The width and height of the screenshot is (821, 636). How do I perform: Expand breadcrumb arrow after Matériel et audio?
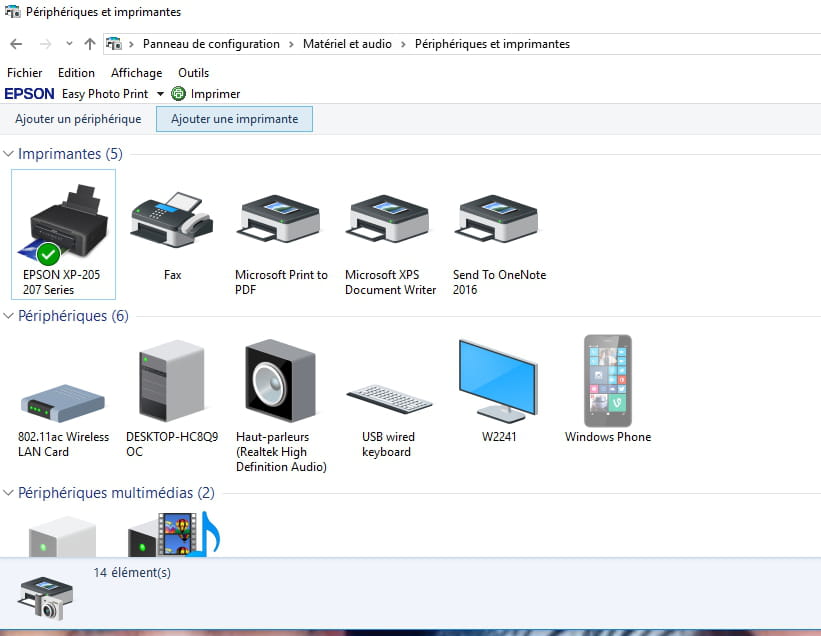tap(403, 44)
